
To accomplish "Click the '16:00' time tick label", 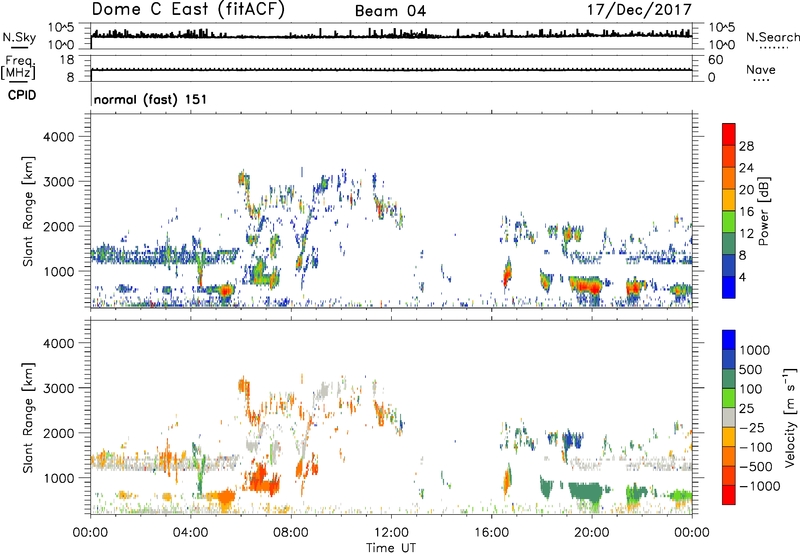I will (x=491, y=533).
